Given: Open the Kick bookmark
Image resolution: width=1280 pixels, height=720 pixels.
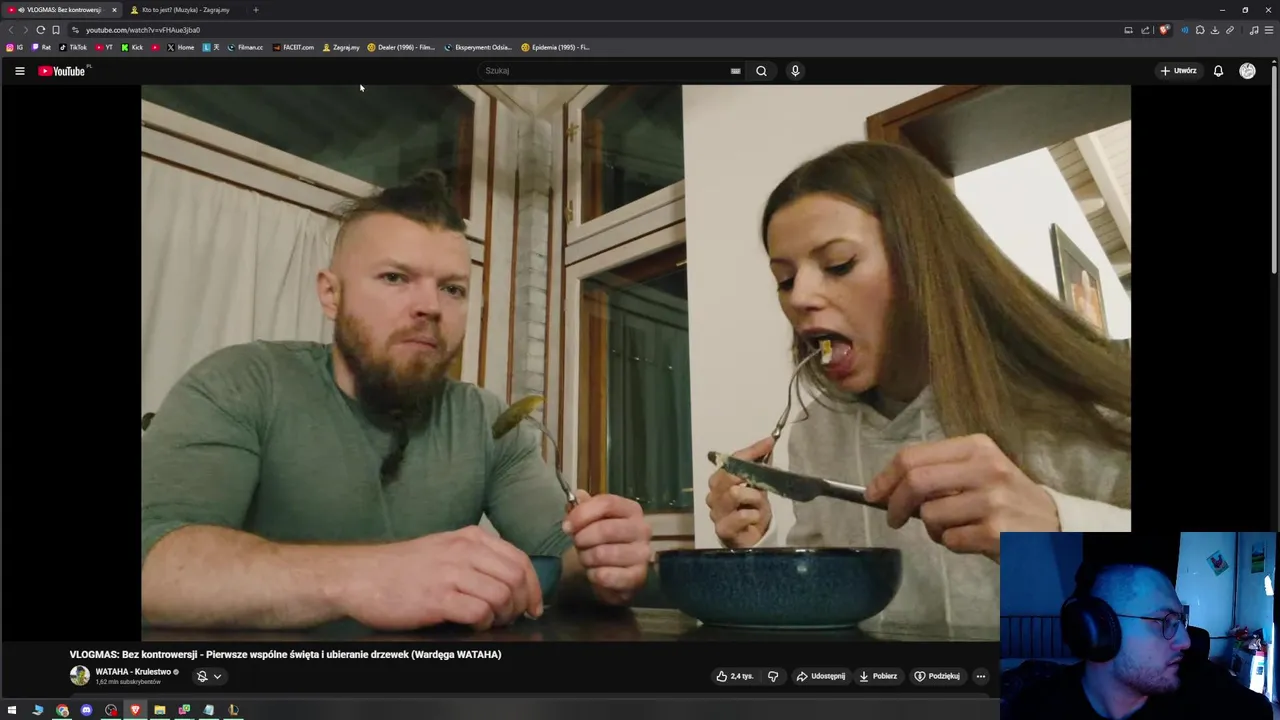Looking at the screenshot, I should pos(132,47).
